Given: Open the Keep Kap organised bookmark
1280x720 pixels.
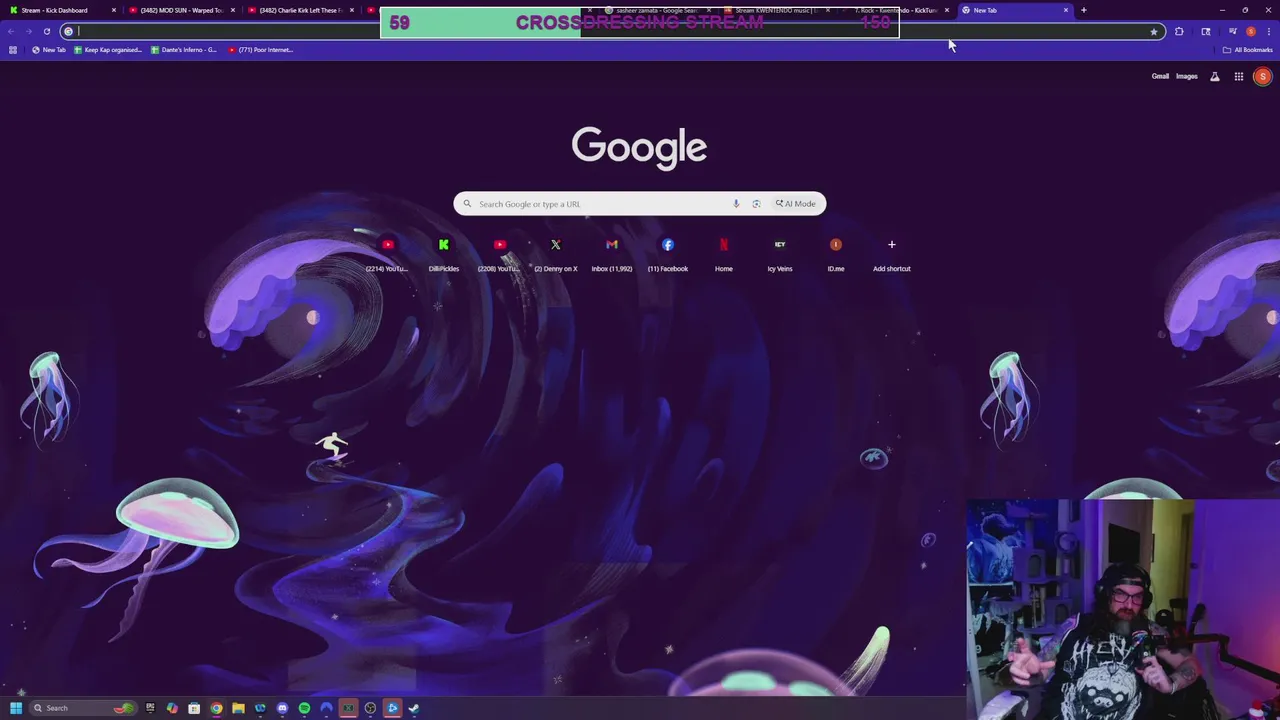Looking at the screenshot, I should 108,50.
